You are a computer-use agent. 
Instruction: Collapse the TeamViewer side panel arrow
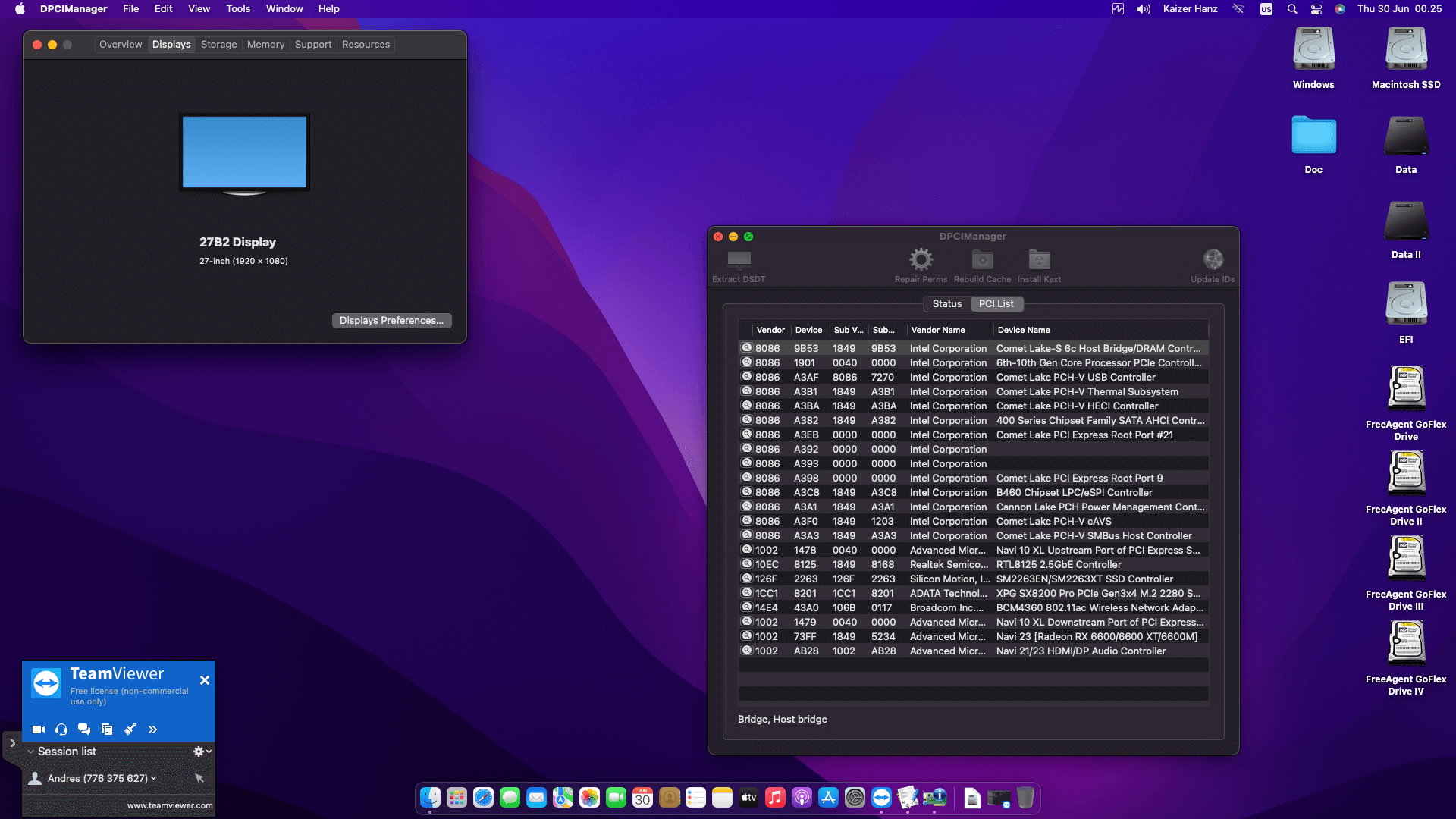tap(12, 744)
